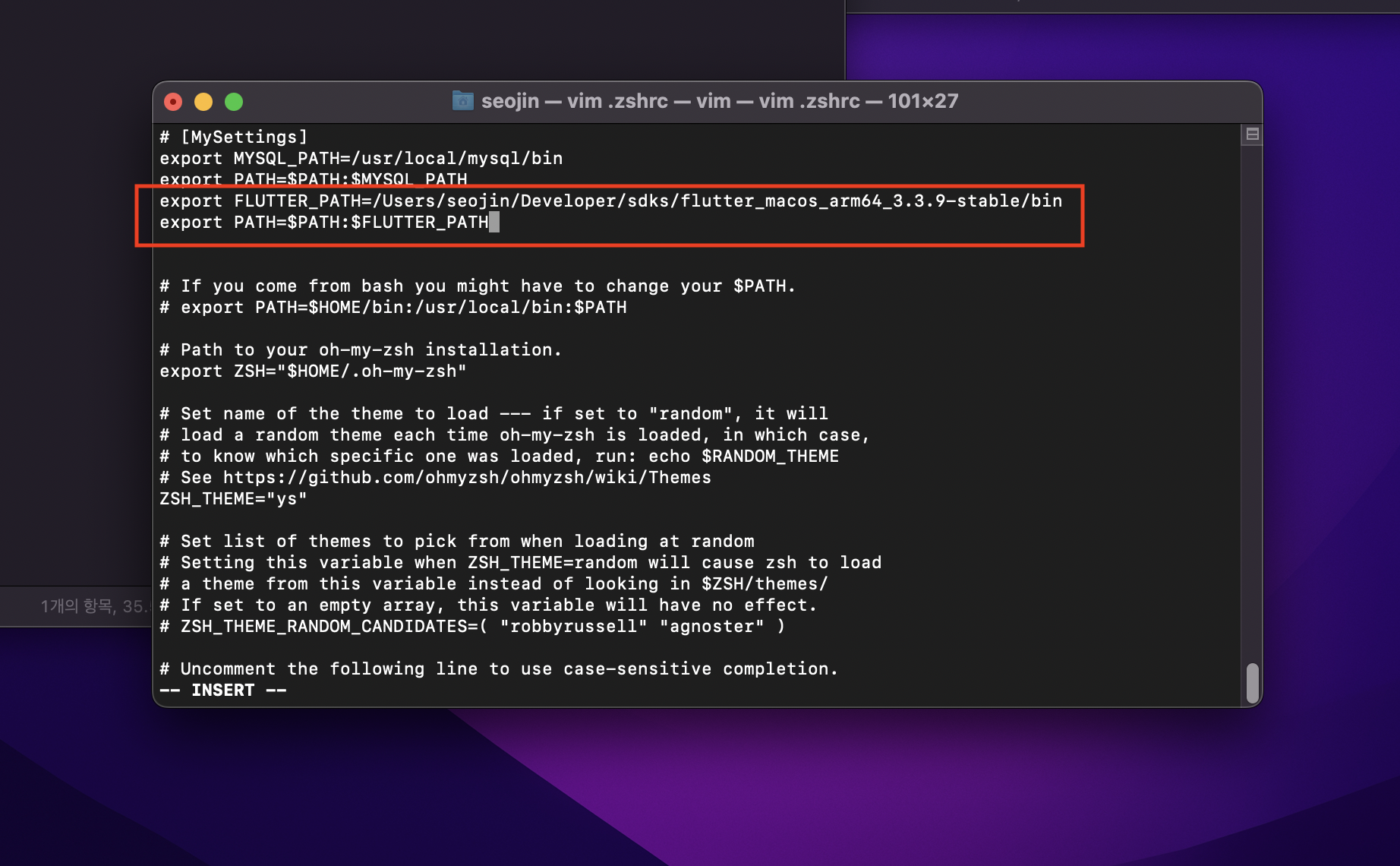
Task: Close the Terminal window with red button
Action: (x=174, y=102)
